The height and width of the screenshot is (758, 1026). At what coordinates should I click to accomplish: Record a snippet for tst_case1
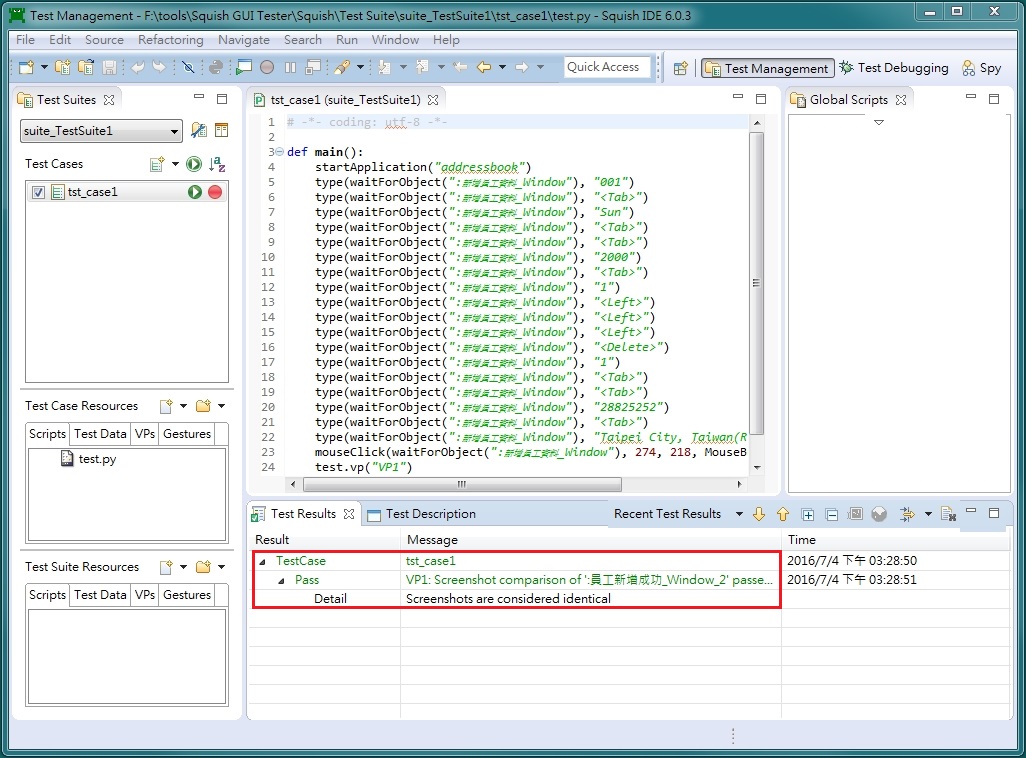click(218, 192)
